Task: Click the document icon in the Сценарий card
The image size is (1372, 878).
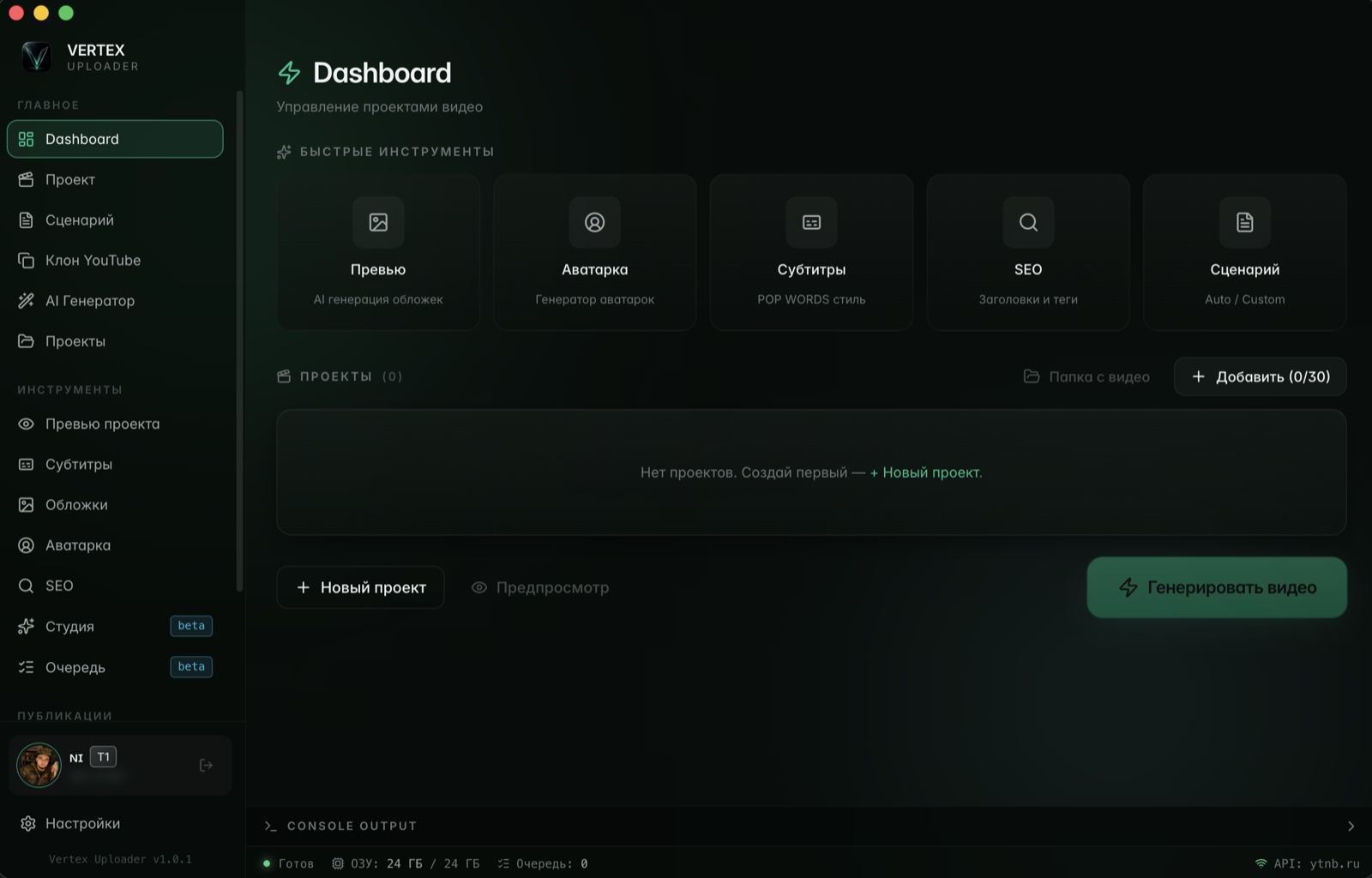Action: (x=1244, y=222)
